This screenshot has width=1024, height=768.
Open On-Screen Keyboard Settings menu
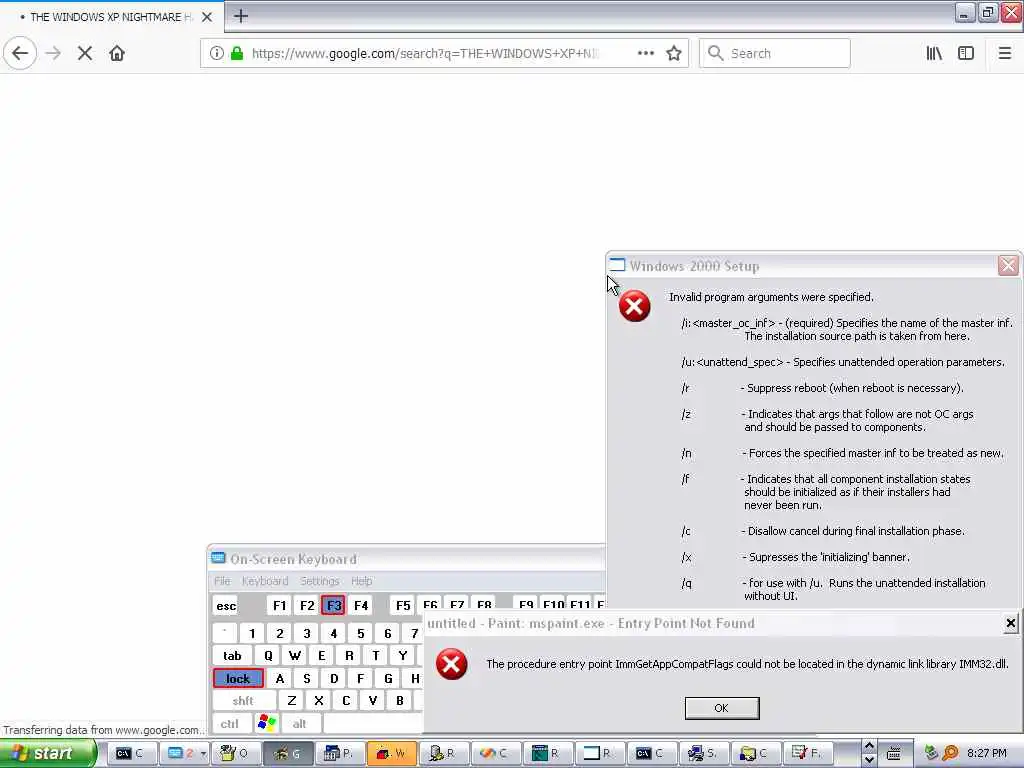point(319,581)
